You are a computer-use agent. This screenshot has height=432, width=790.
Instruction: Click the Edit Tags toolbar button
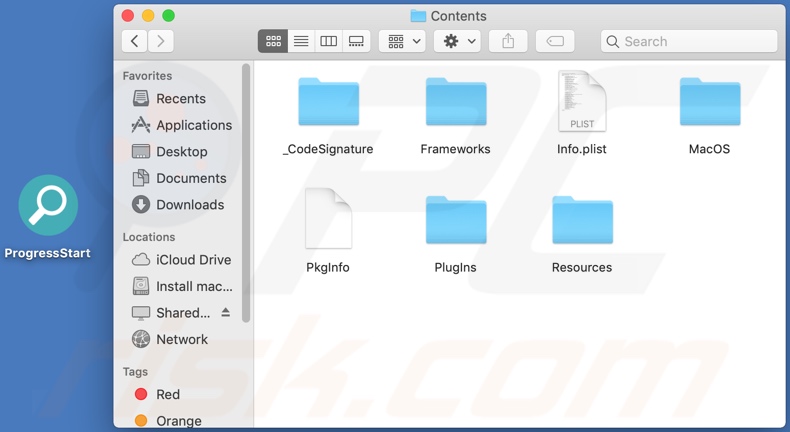coord(555,41)
